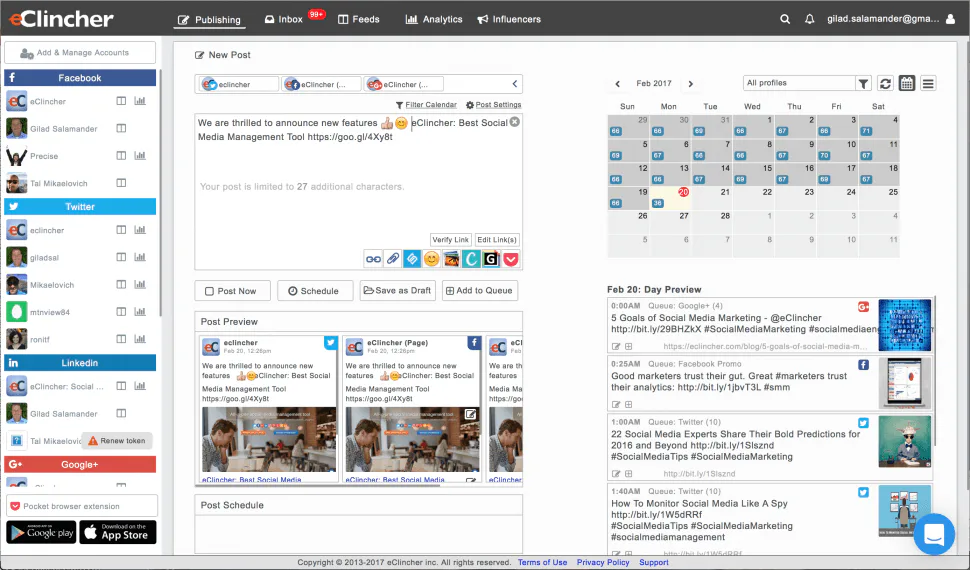The image size is (970, 570).
Task: Open analytics for Twitter giladsal account
Action: [x=140, y=257]
